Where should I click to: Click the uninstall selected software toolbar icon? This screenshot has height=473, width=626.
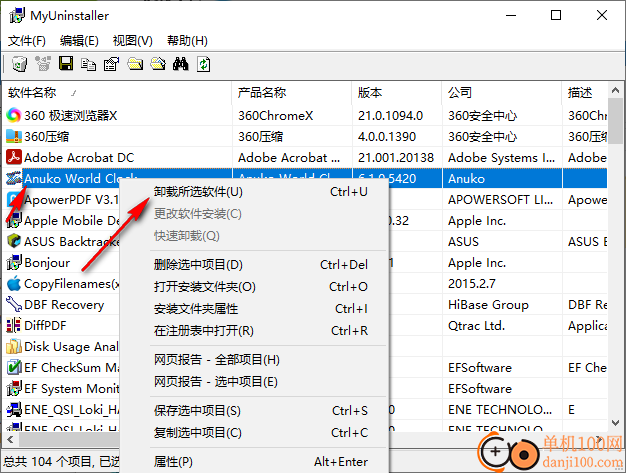coord(19,64)
